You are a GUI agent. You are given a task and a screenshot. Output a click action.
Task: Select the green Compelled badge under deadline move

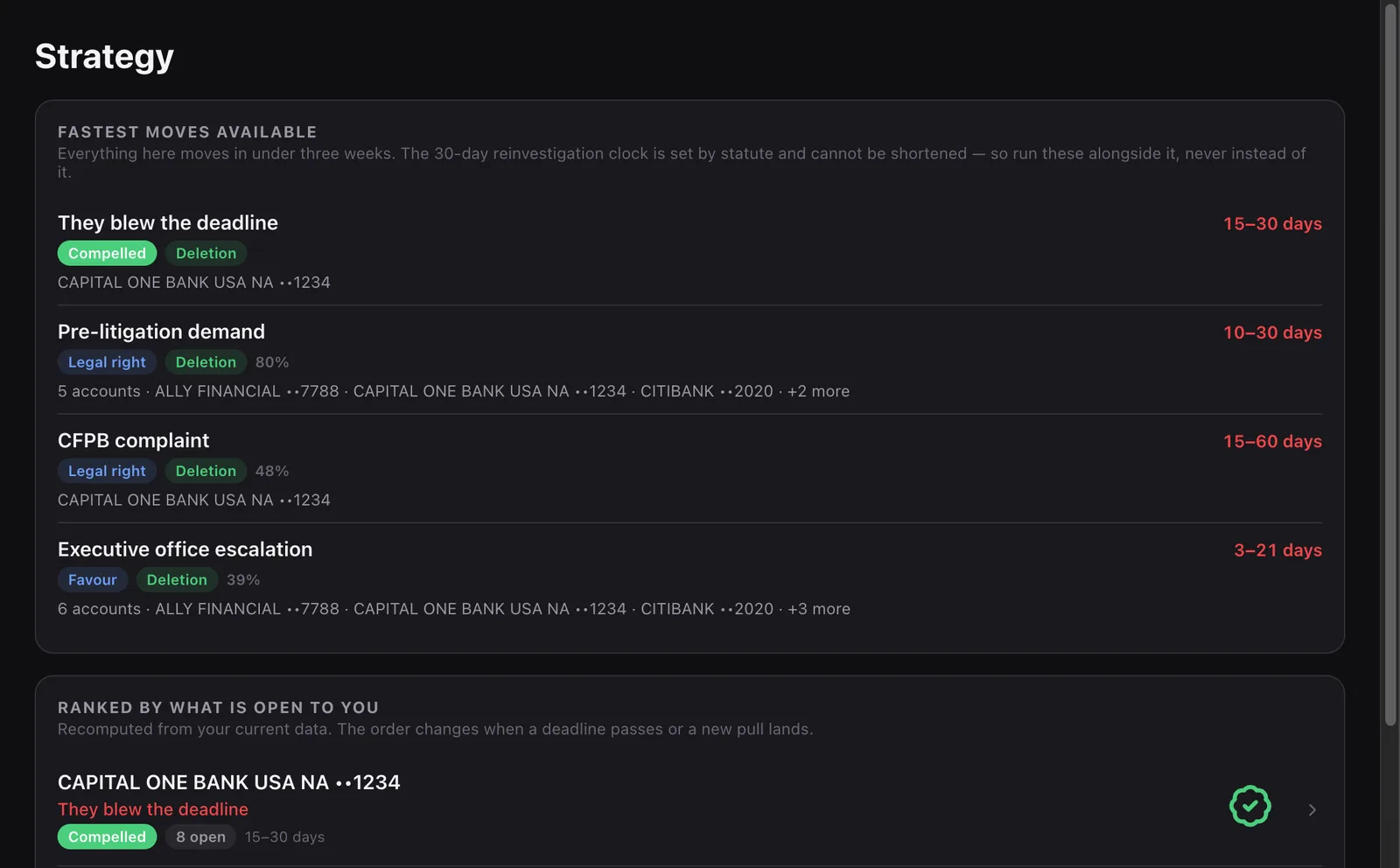point(107,253)
